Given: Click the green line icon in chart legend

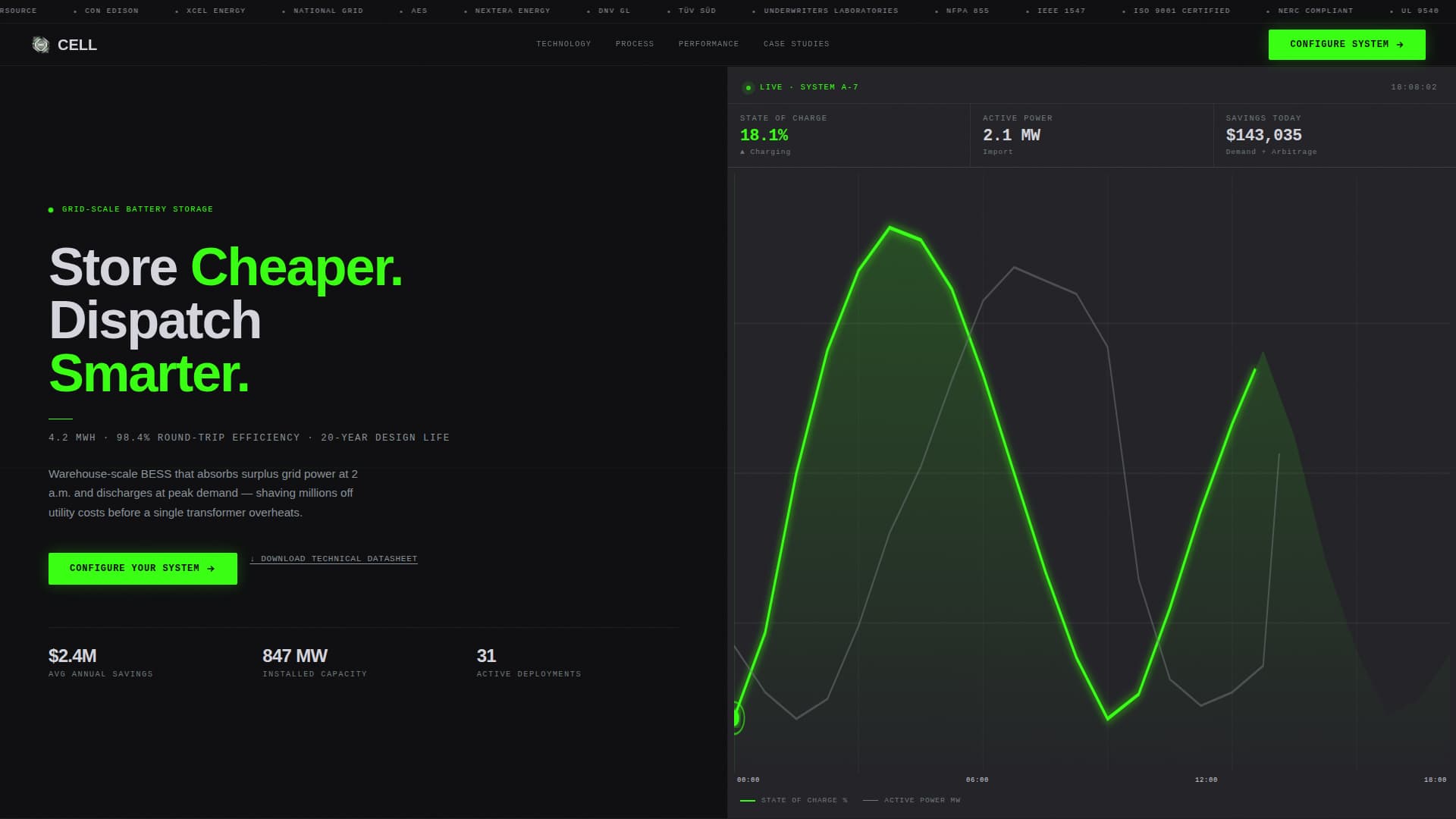Looking at the screenshot, I should [x=748, y=800].
